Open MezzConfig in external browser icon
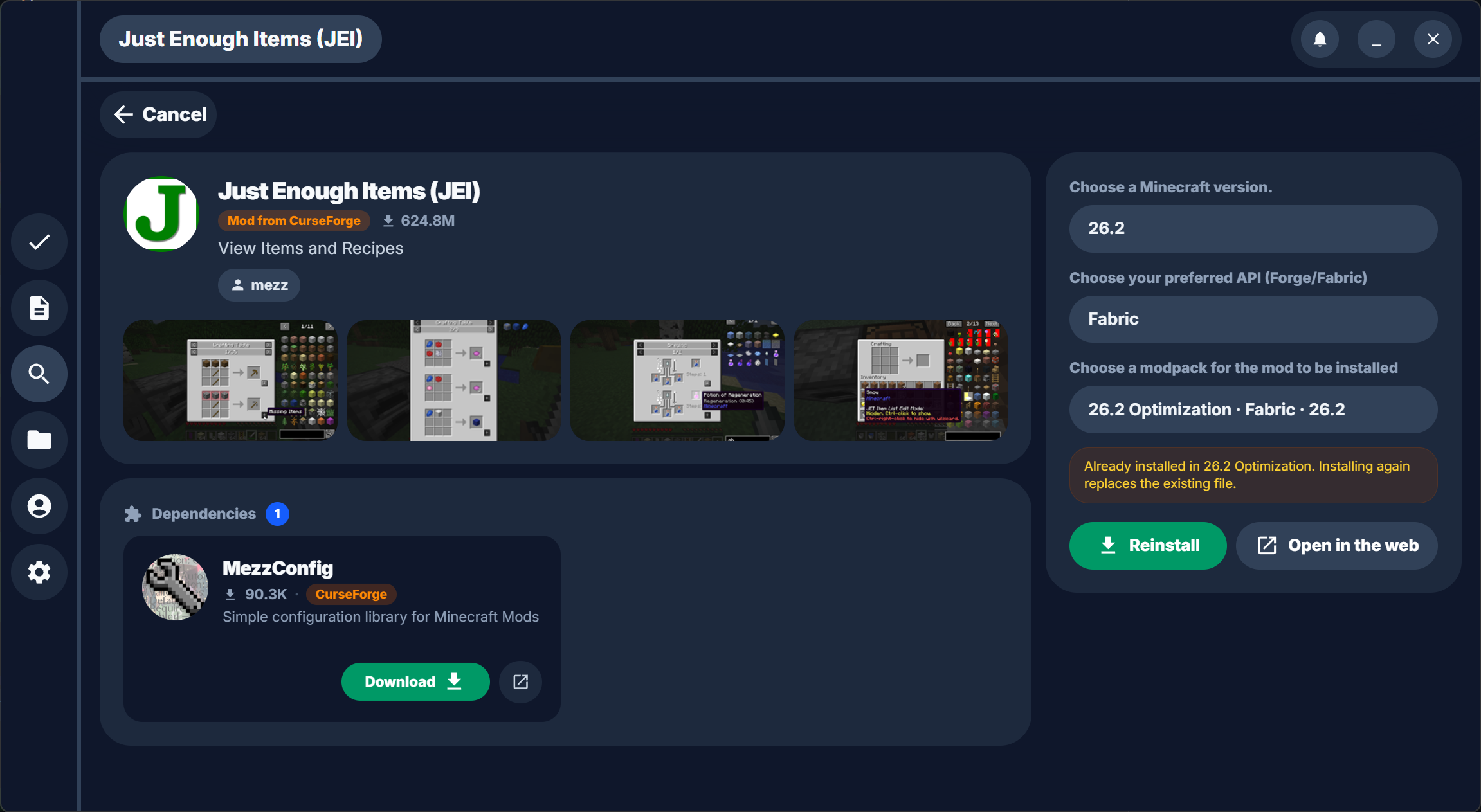 pos(521,681)
